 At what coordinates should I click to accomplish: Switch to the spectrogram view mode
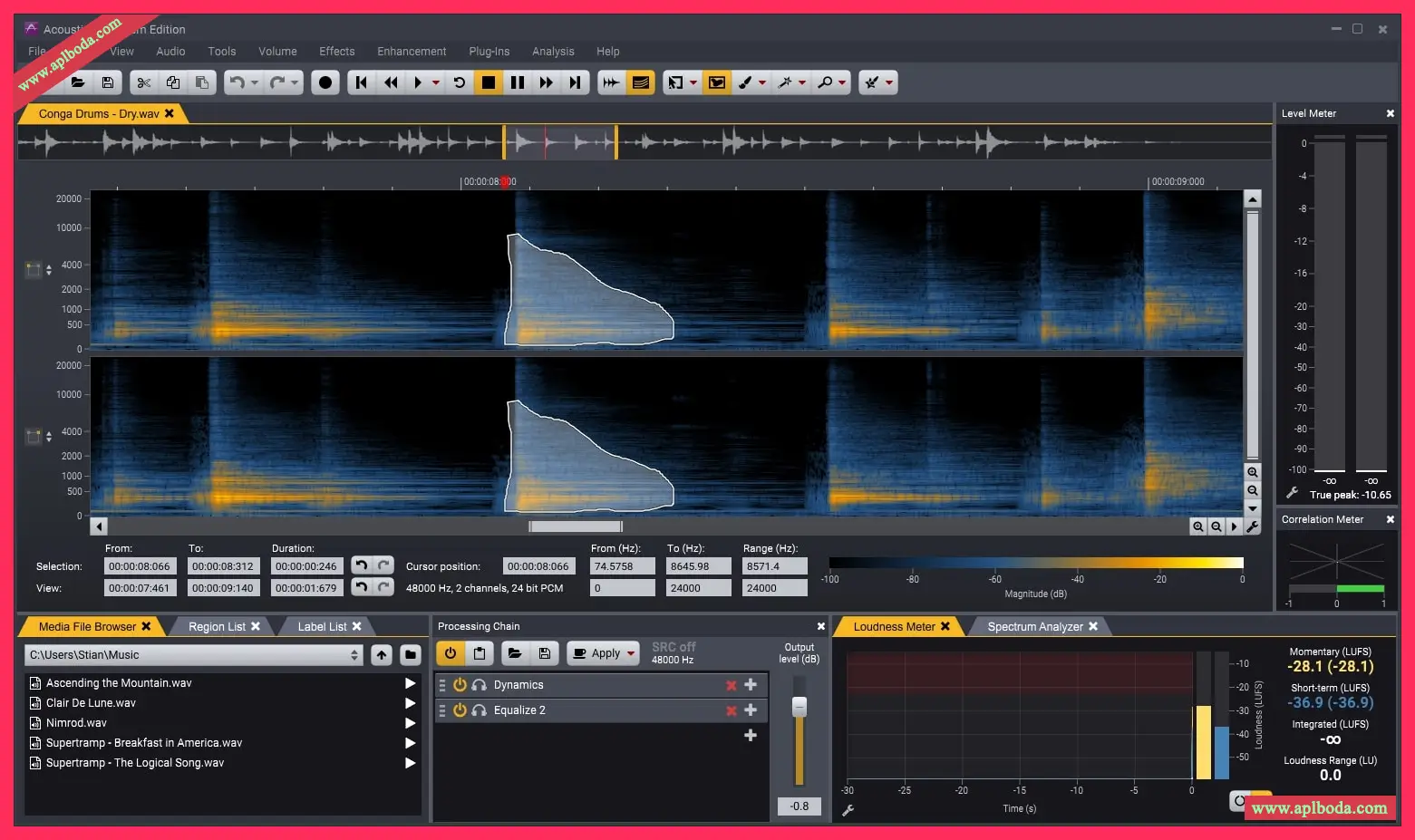click(641, 82)
